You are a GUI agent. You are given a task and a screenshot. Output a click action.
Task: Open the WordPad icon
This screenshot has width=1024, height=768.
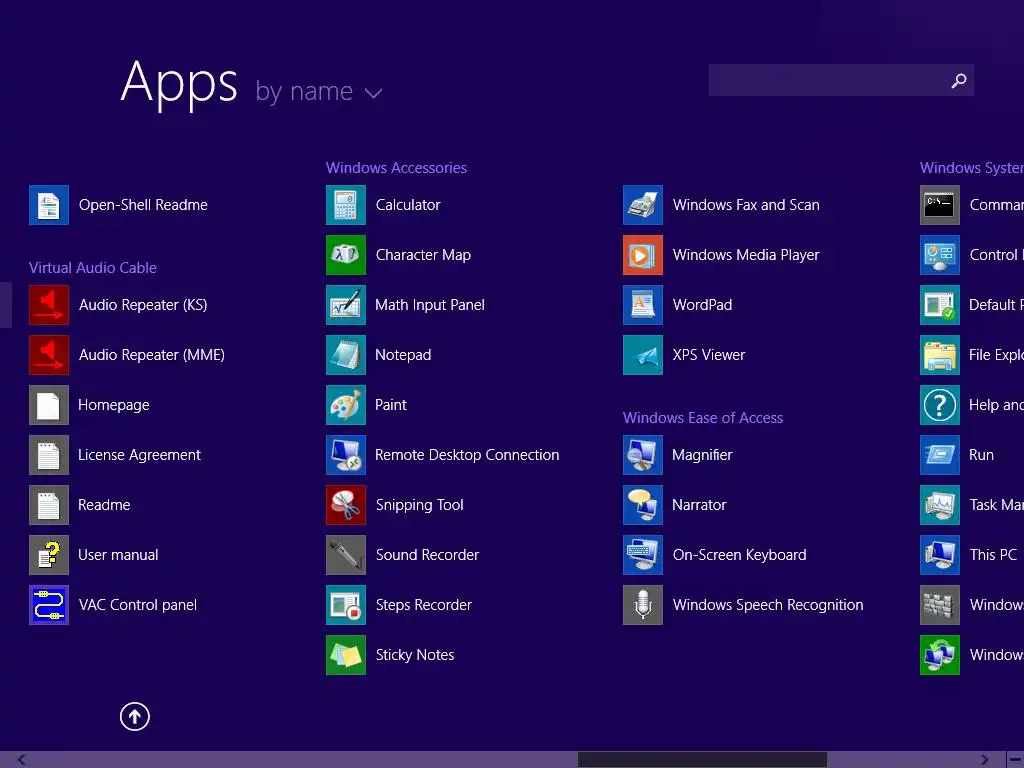[643, 305]
